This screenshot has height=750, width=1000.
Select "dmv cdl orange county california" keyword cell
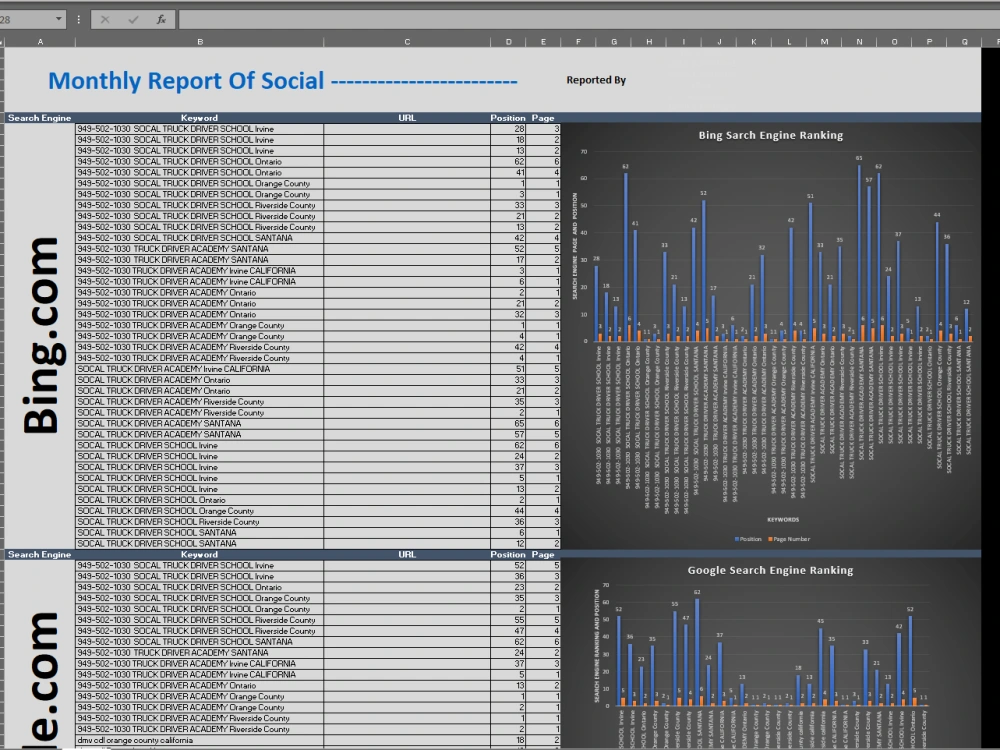click(x=200, y=740)
